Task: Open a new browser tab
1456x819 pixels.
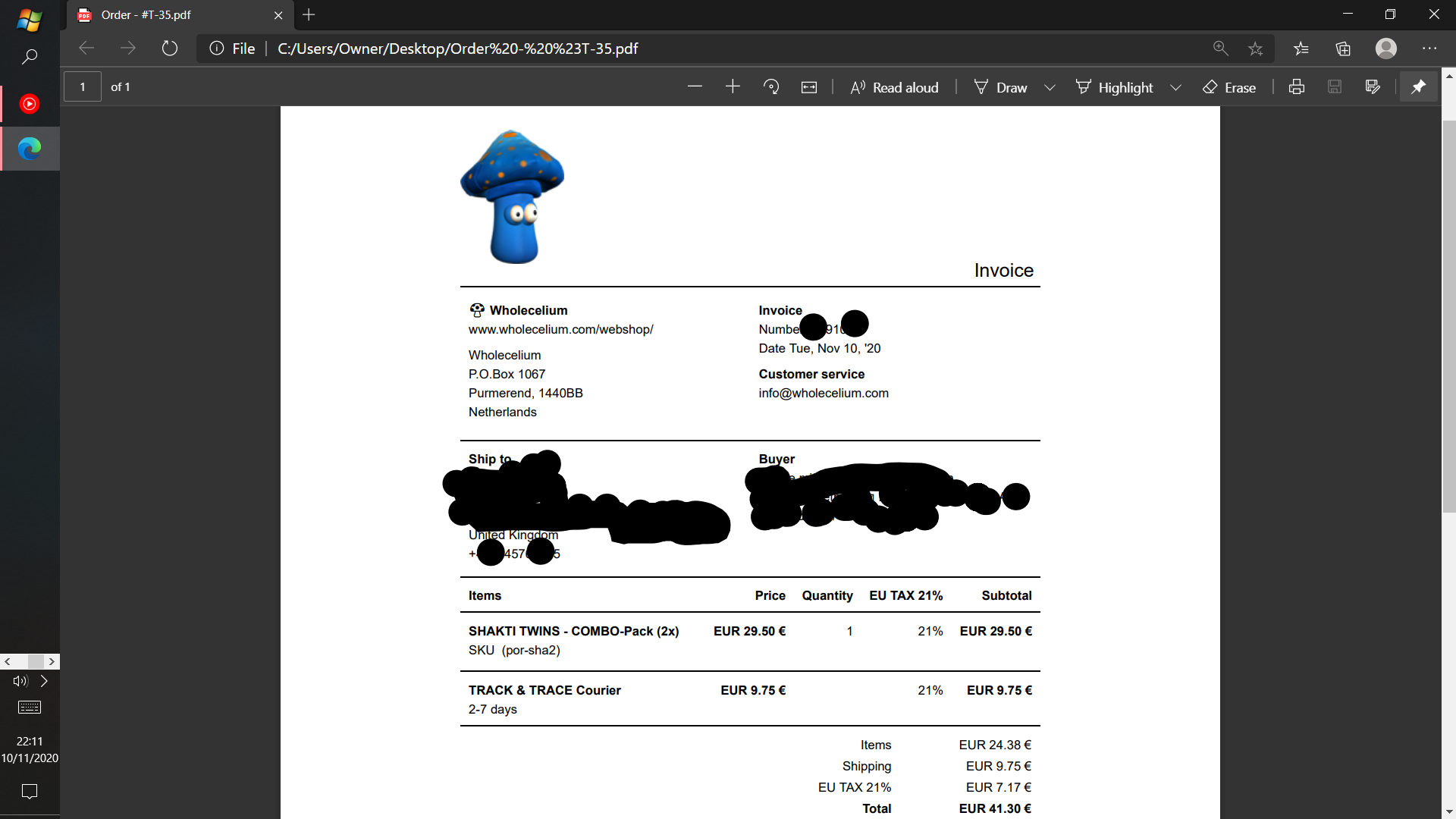Action: [x=309, y=14]
